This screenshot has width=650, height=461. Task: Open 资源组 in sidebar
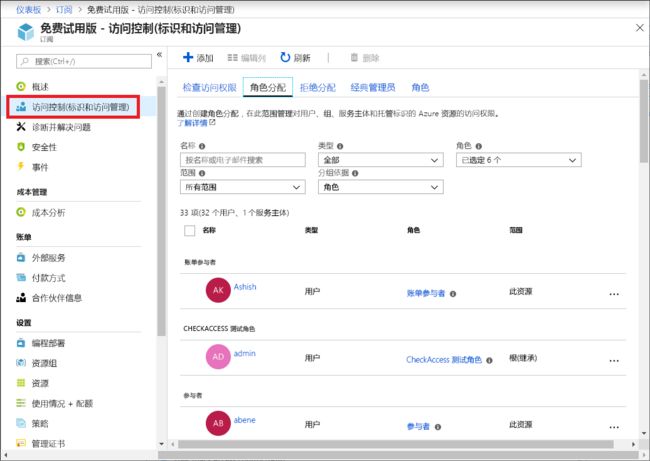click(37, 363)
